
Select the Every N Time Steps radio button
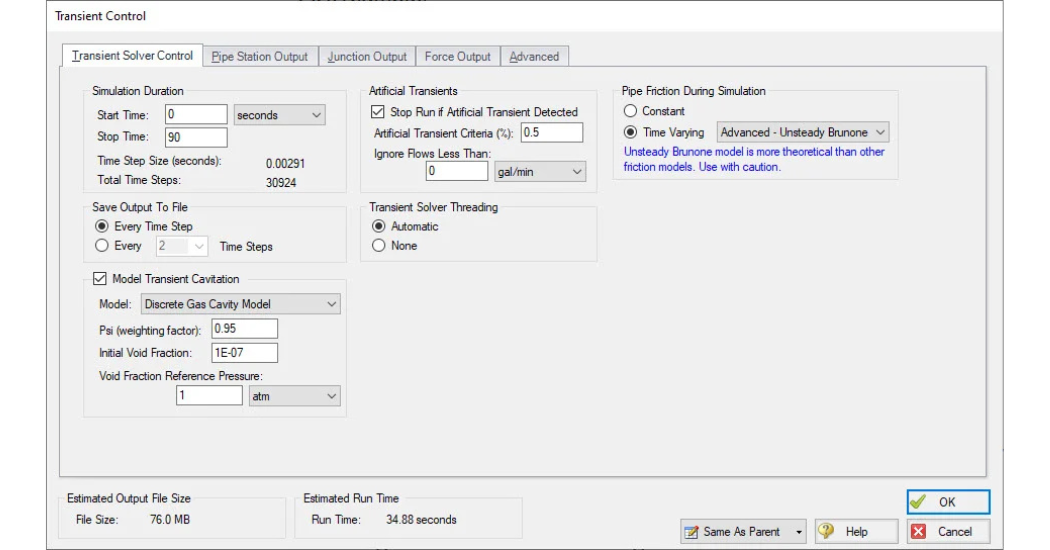[x=102, y=246]
